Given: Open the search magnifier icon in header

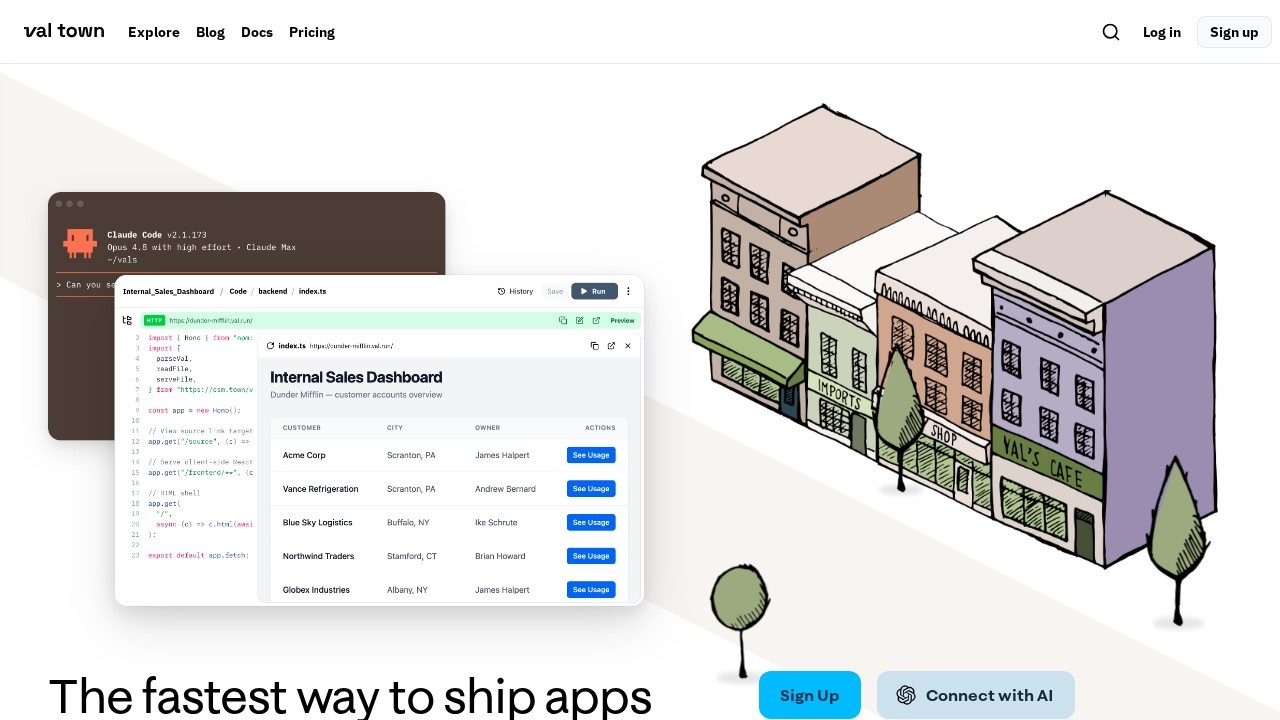Looking at the screenshot, I should [1111, 32].
